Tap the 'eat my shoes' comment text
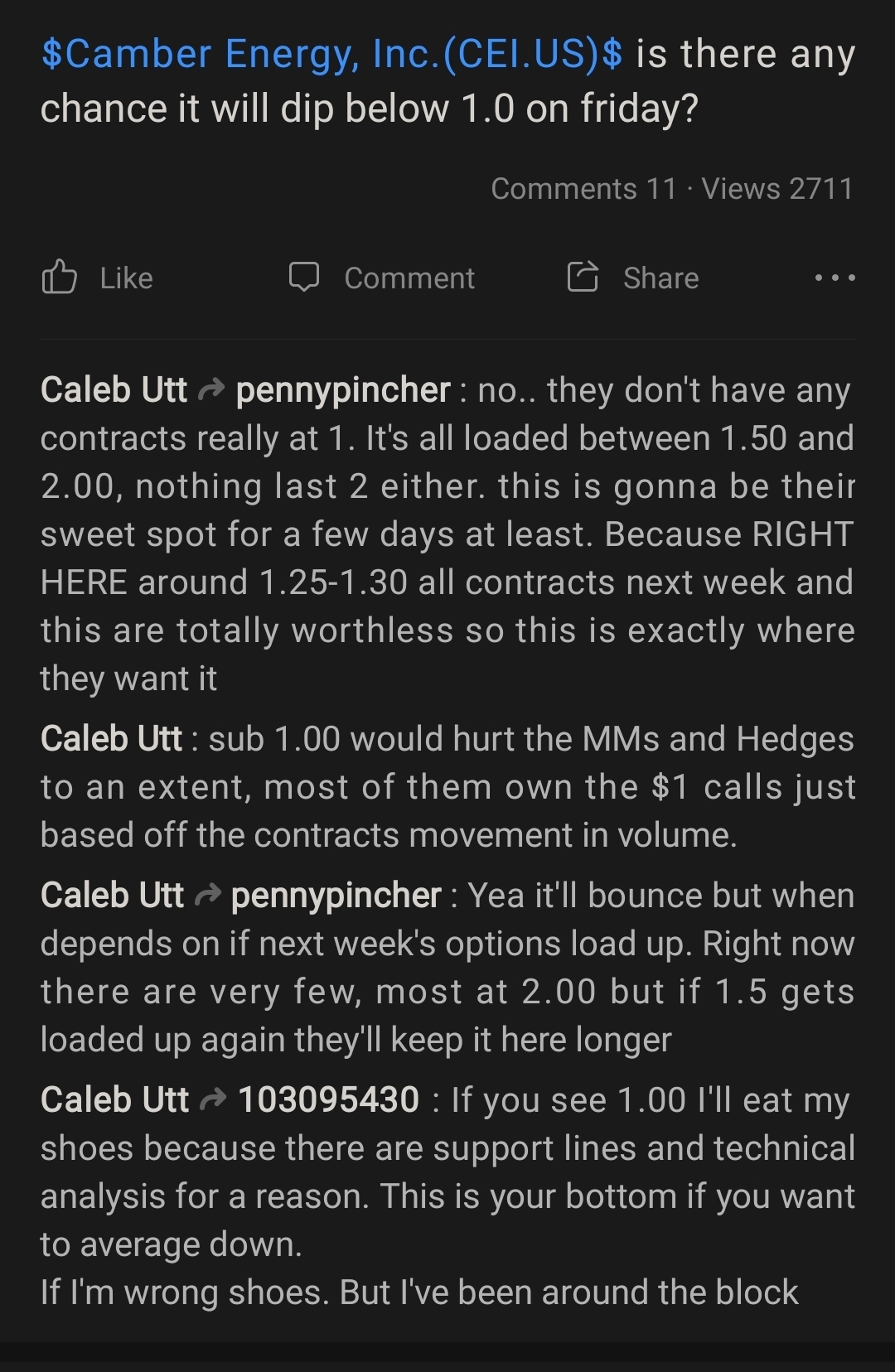Viewport: 895px width, 1372px height. (x=447, y=1196)
